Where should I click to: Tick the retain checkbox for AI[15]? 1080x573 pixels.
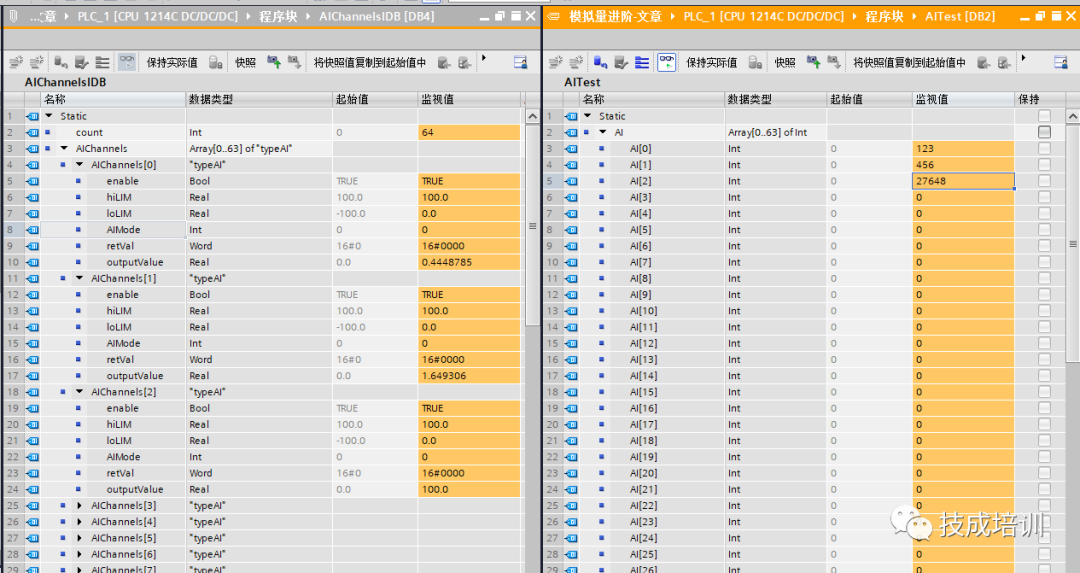(x=1044, y=392)
